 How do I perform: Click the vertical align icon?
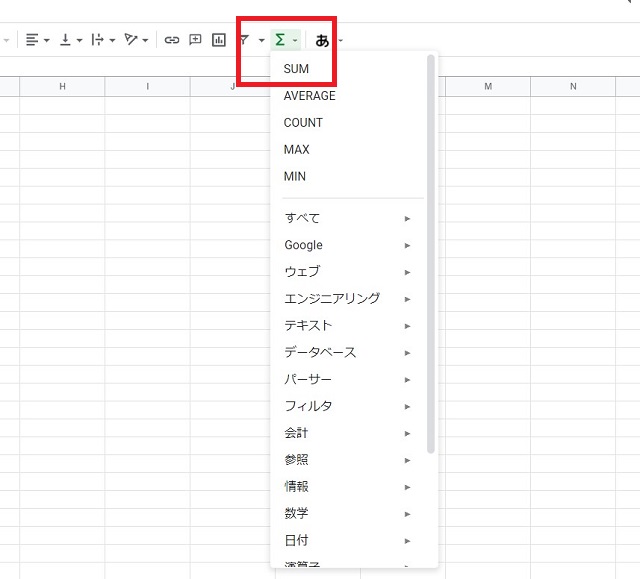(65, 40)
